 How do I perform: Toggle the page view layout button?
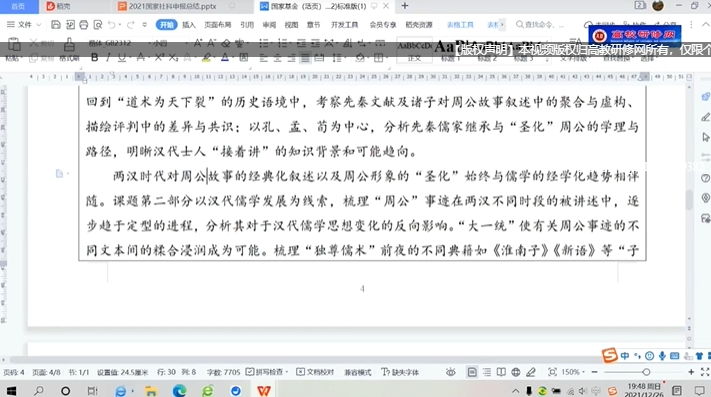472,372
